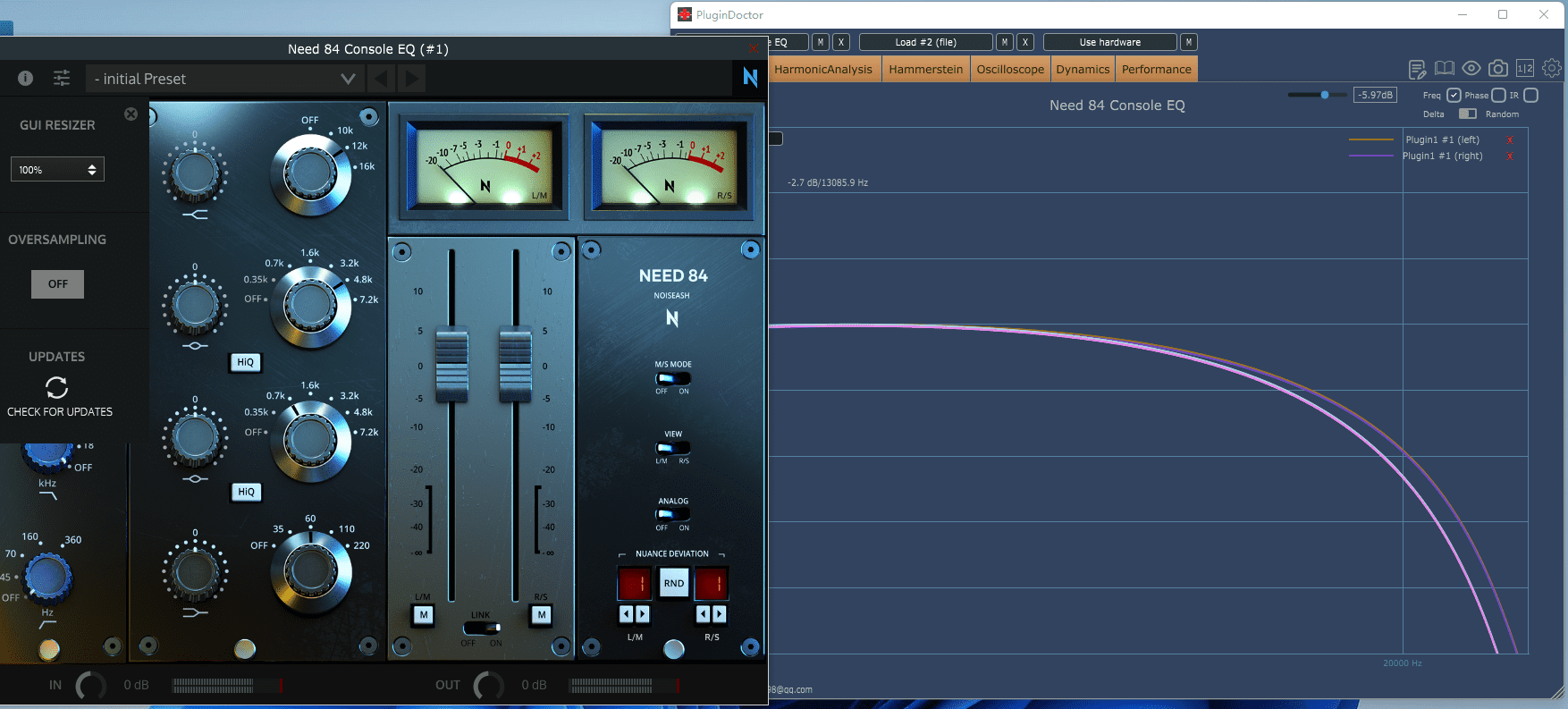This screenshot has height=709, width=1568.
Task: Click the Check for Updates refresh icon
Action: (x=57, y=387)
